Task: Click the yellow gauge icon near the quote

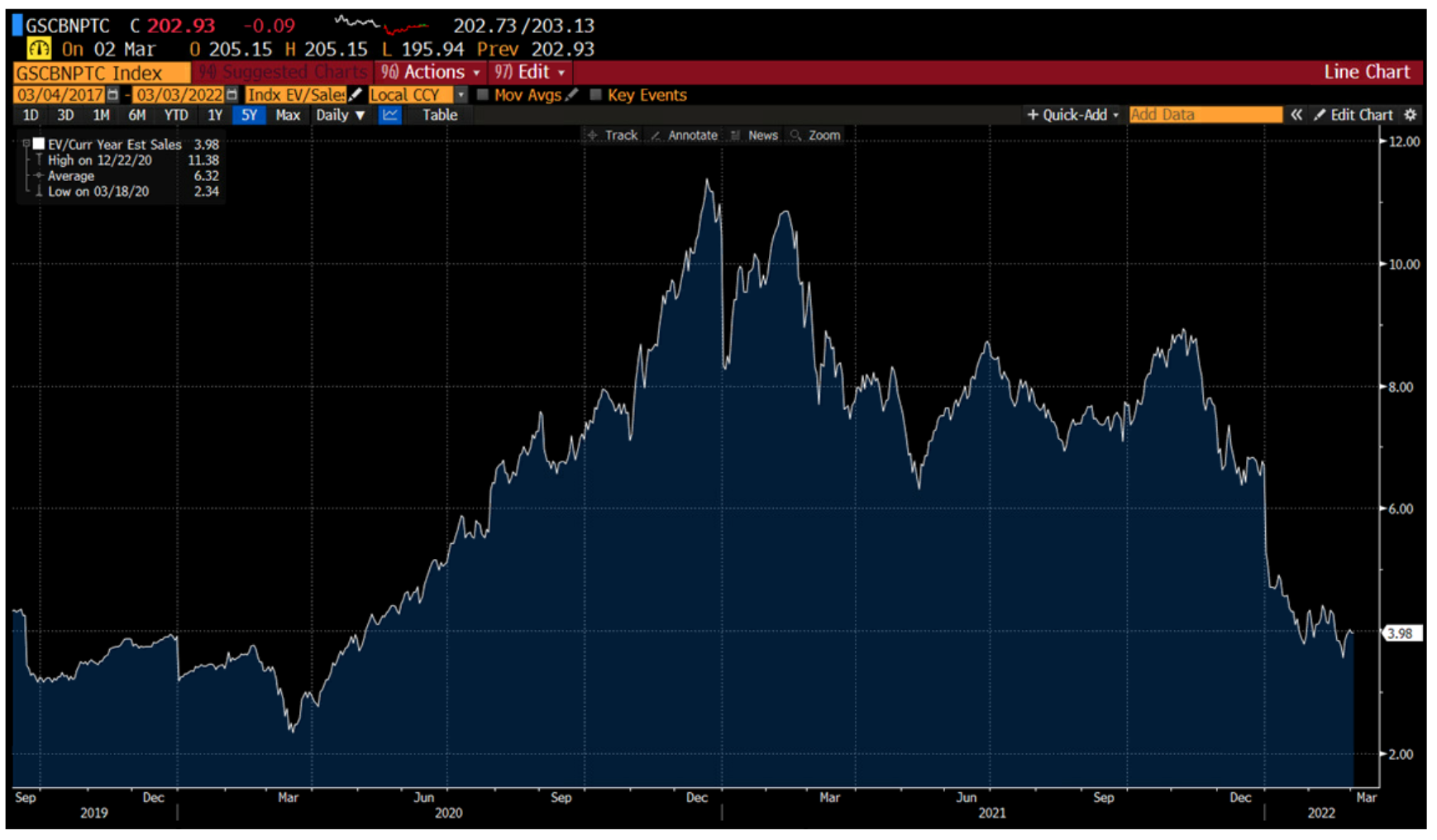Action: coord(39,49)
